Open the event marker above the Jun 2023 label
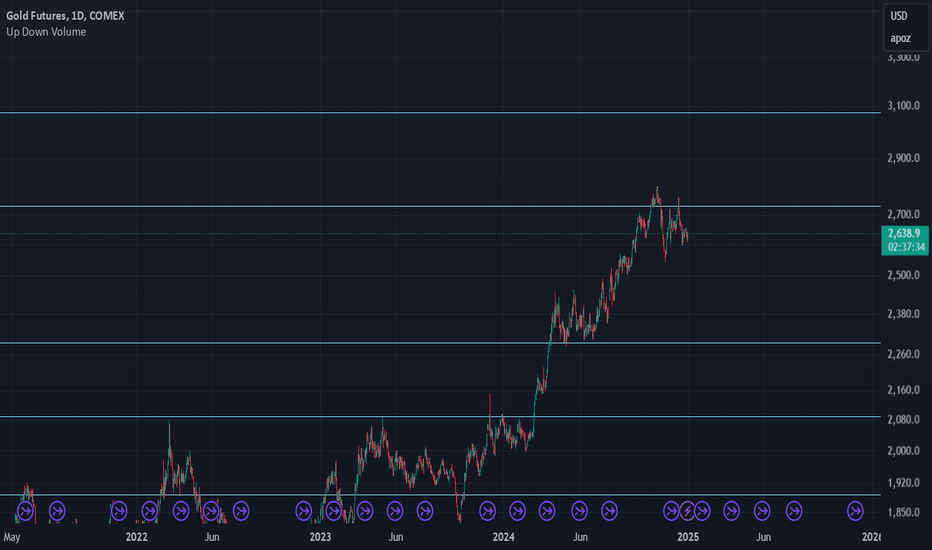932x550 pixels. (x=395, y=511)
